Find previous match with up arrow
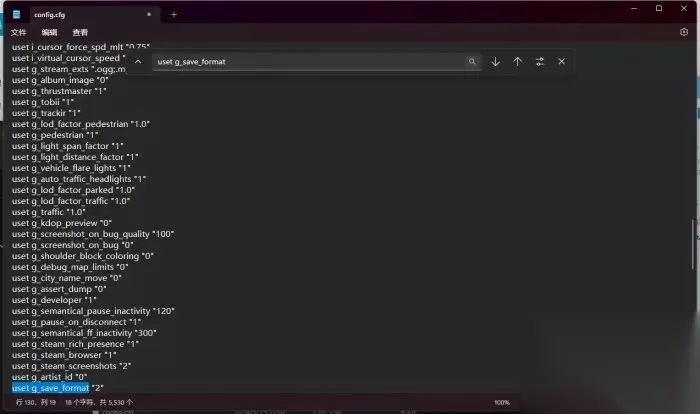This screenshot has height=414, width=700. [x=517, y=62]
